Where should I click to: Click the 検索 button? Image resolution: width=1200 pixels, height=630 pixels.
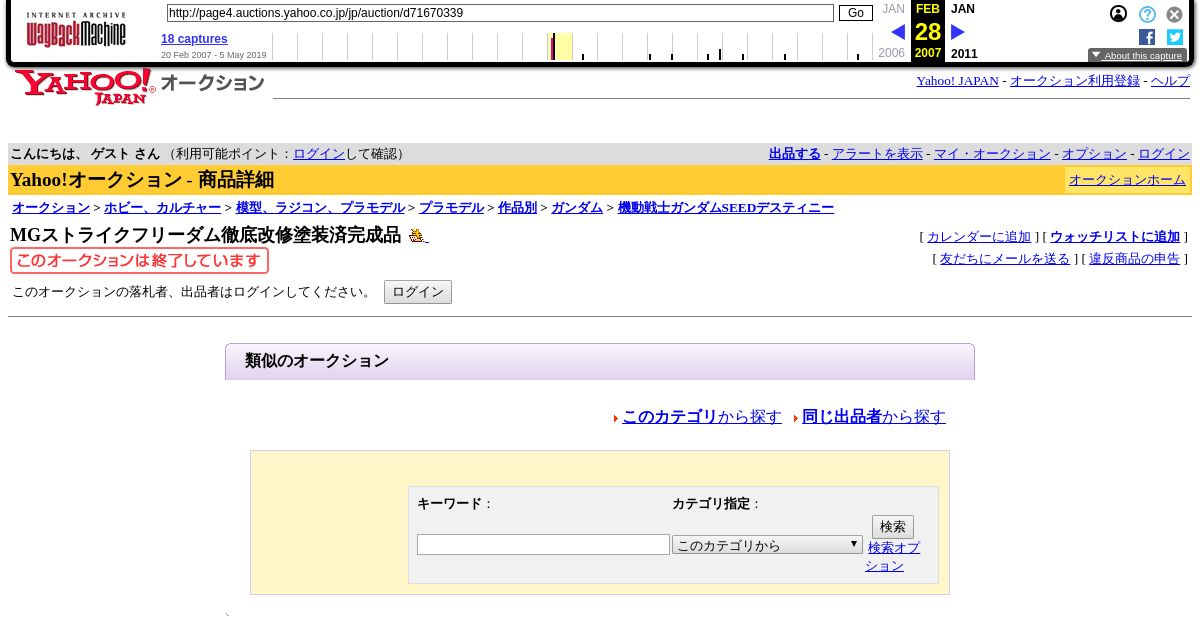[893, 527]
